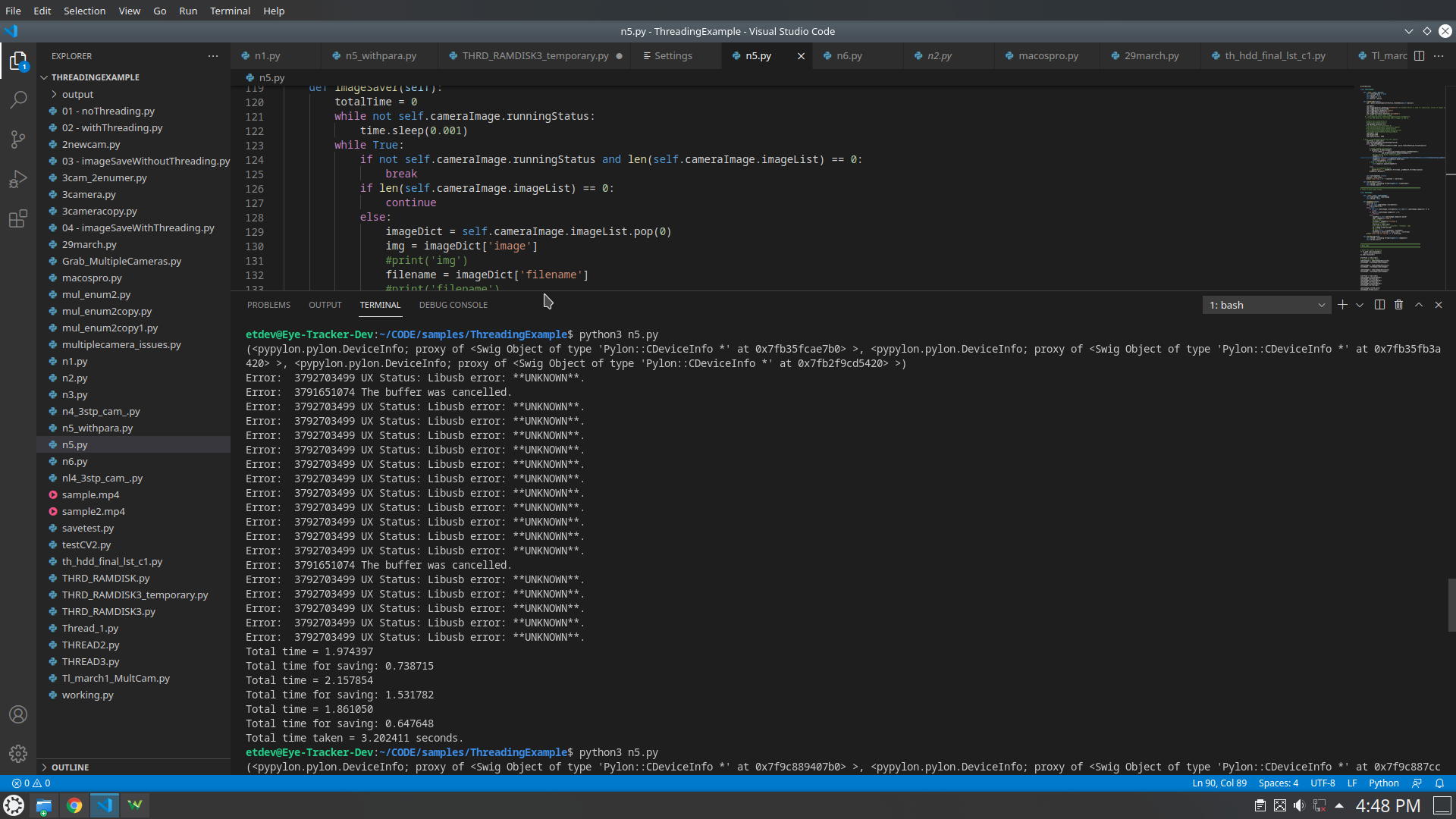This screenshot has height=819, width=1456.
Task: Click 'Spaces: 4' indentation setting
Action: (x=1278, y=783)
